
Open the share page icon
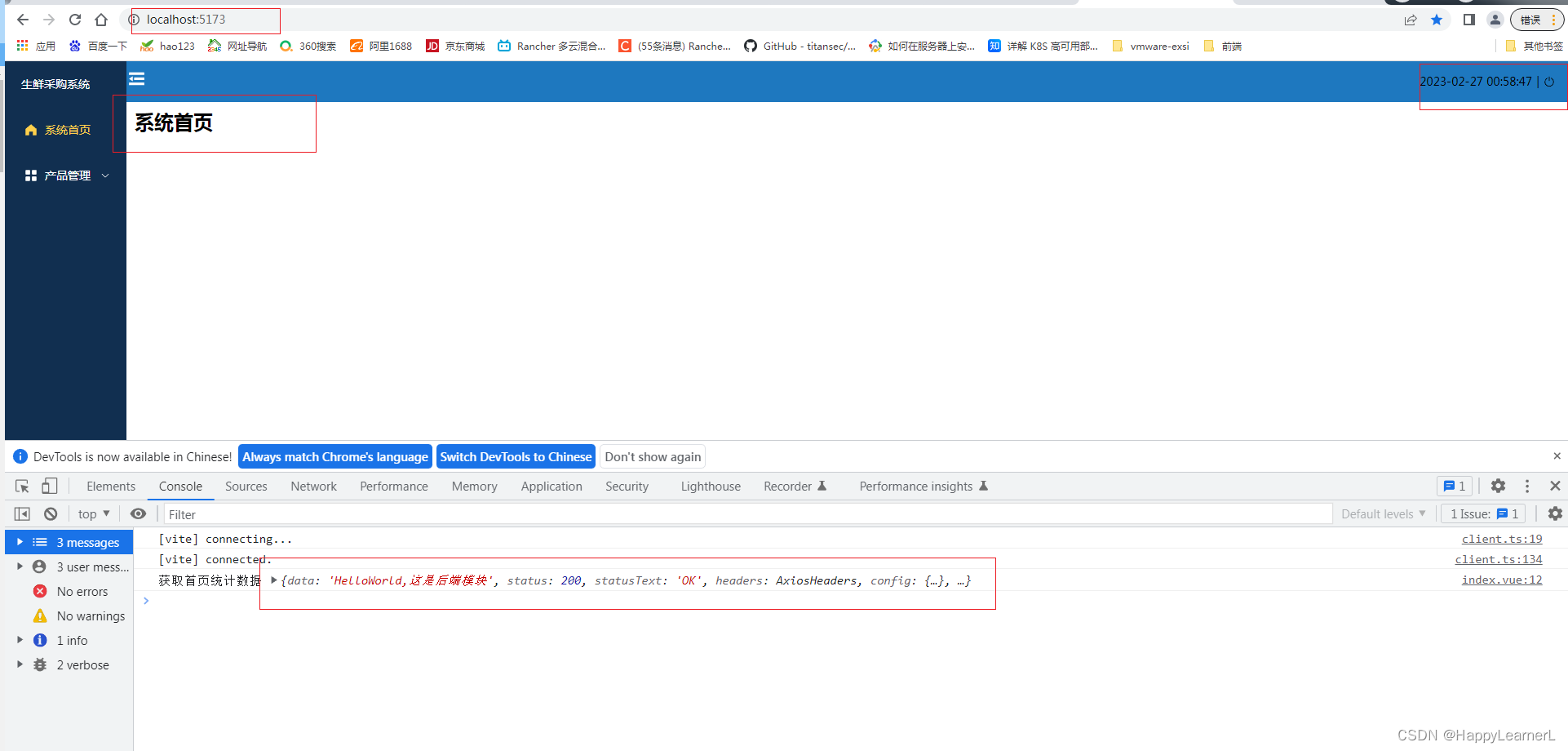(1411, 20)
